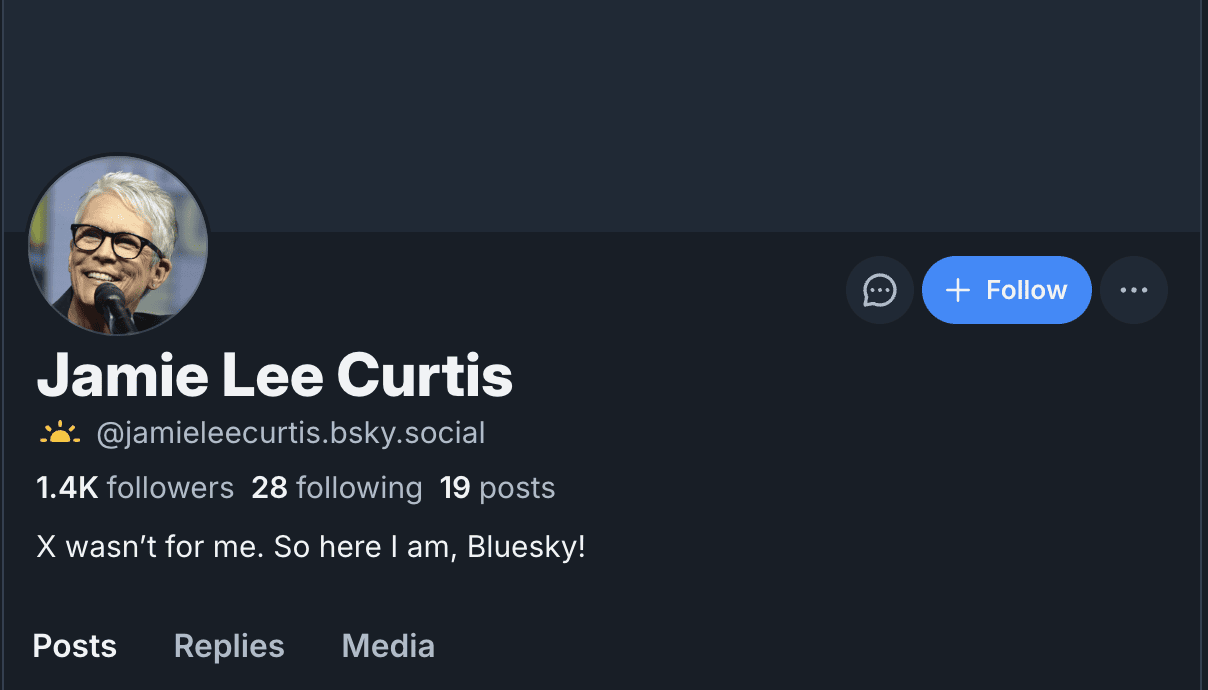
Task: View the 1.4K followers list
Action: 135,488
